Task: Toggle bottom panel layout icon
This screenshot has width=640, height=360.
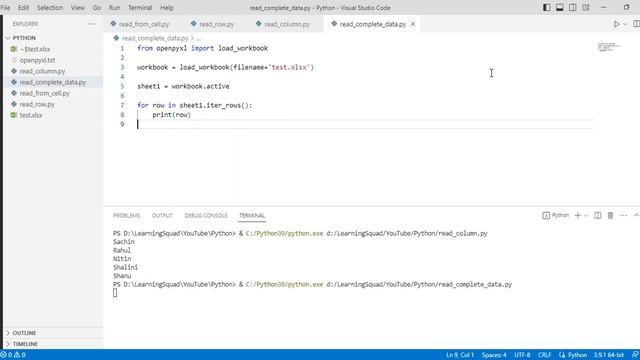Action: (x=560, y=7)
